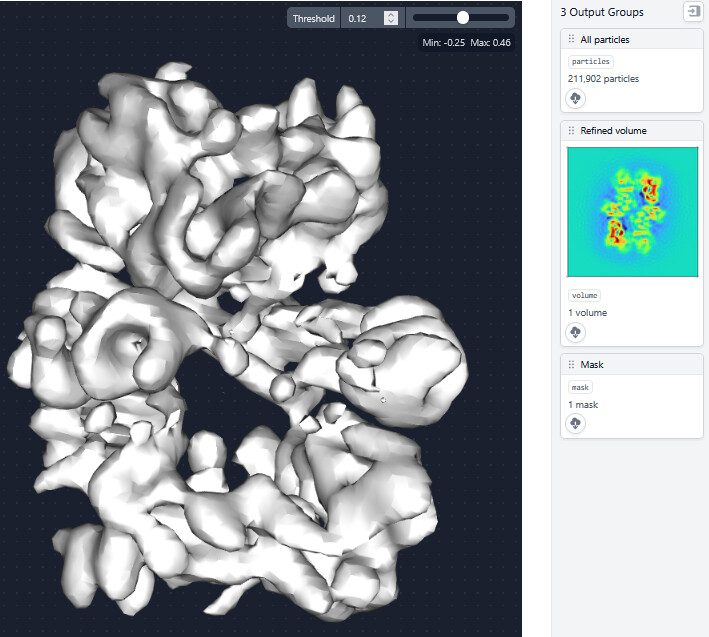Grab the Refined volume drag handle
The image size is (709, 637).
(571, 131)
